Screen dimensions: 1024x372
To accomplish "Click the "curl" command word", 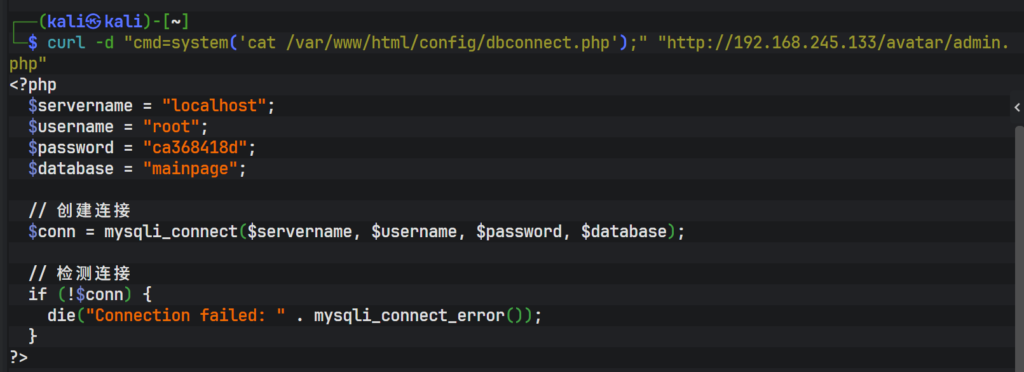I will tap(67, 44).
